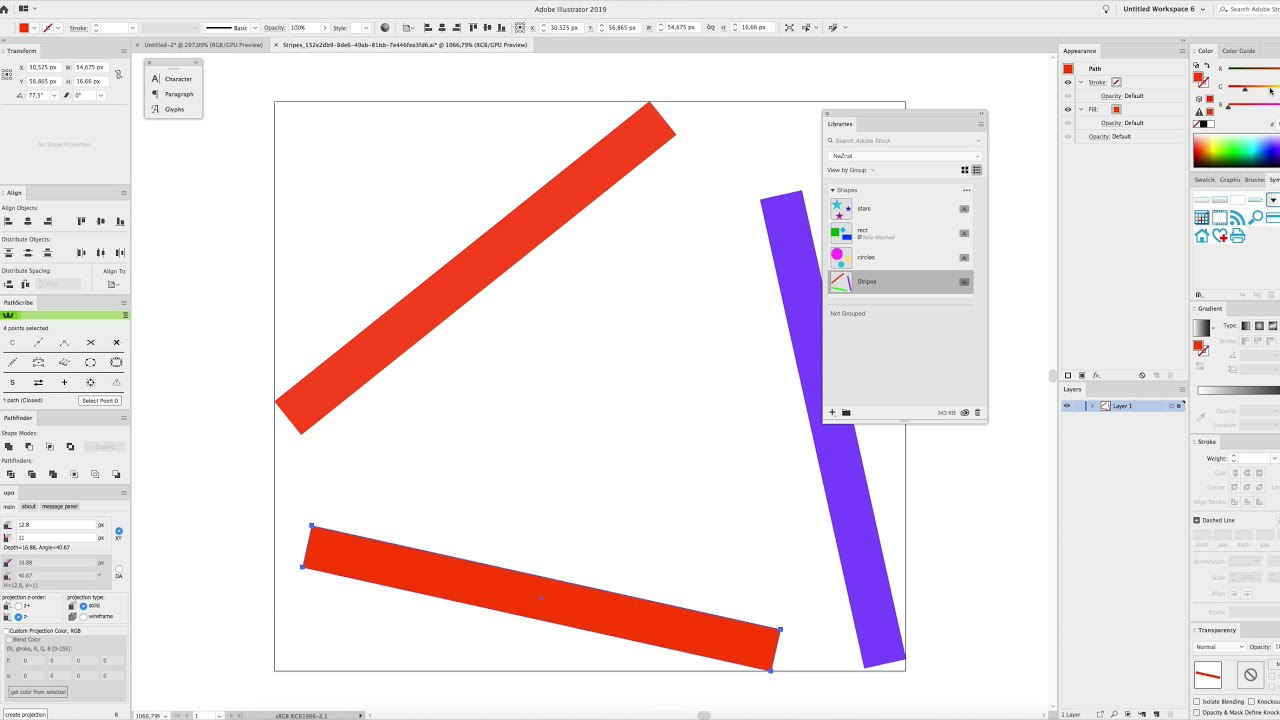Choose the magnifier search symbol
The height and width of the screenshot is (720, 1280).
(x=1256, y=218)
